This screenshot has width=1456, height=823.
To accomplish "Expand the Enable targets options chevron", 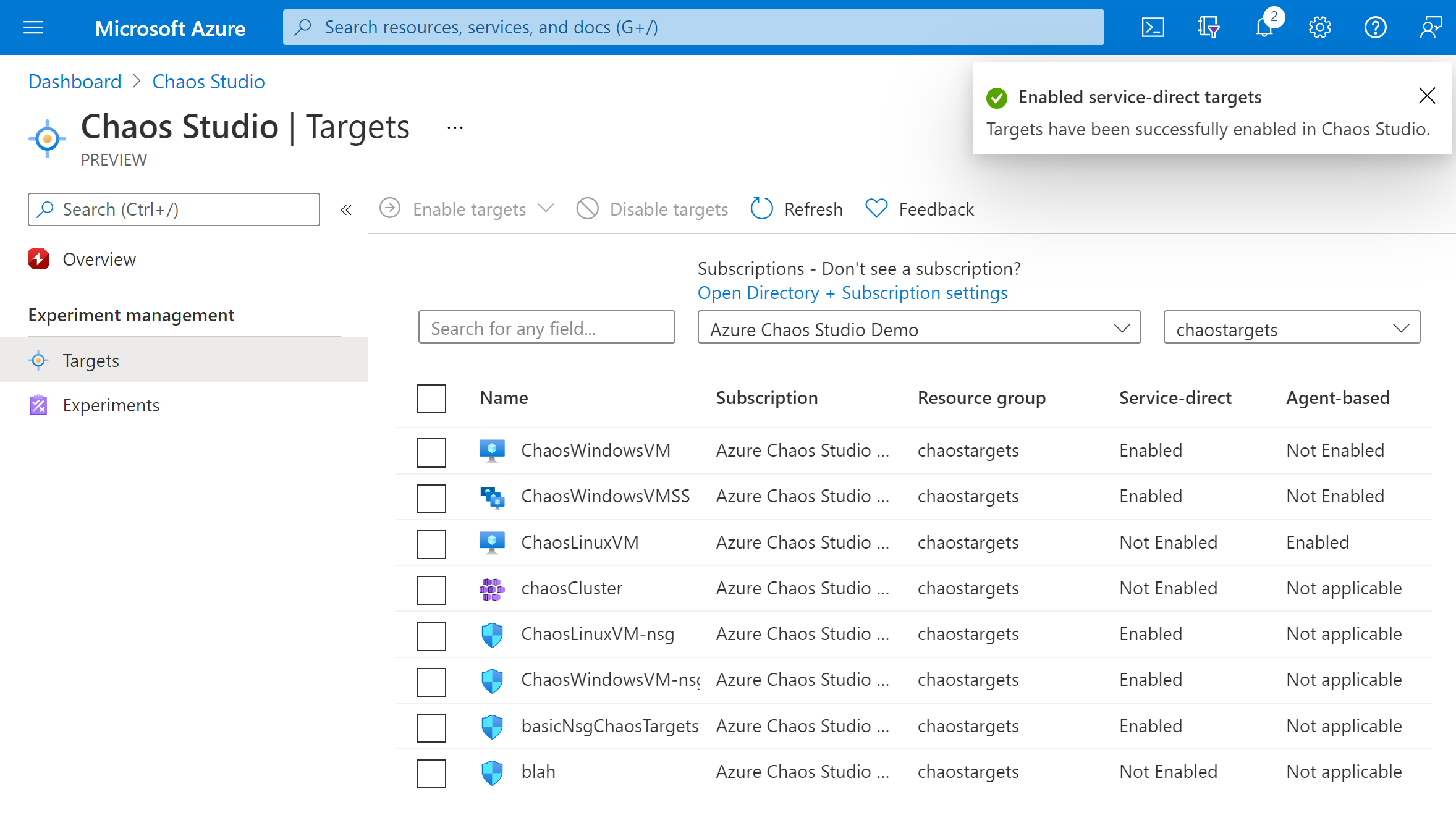I will [x=546, y=209].
